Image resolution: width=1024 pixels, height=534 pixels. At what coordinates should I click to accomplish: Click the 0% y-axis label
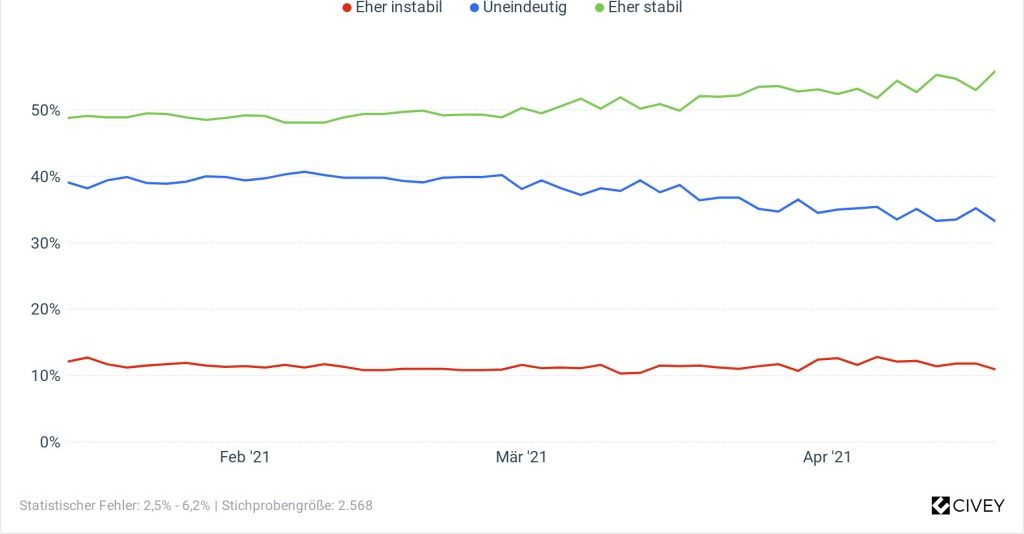pyautogui.click(x=49, y=442)
